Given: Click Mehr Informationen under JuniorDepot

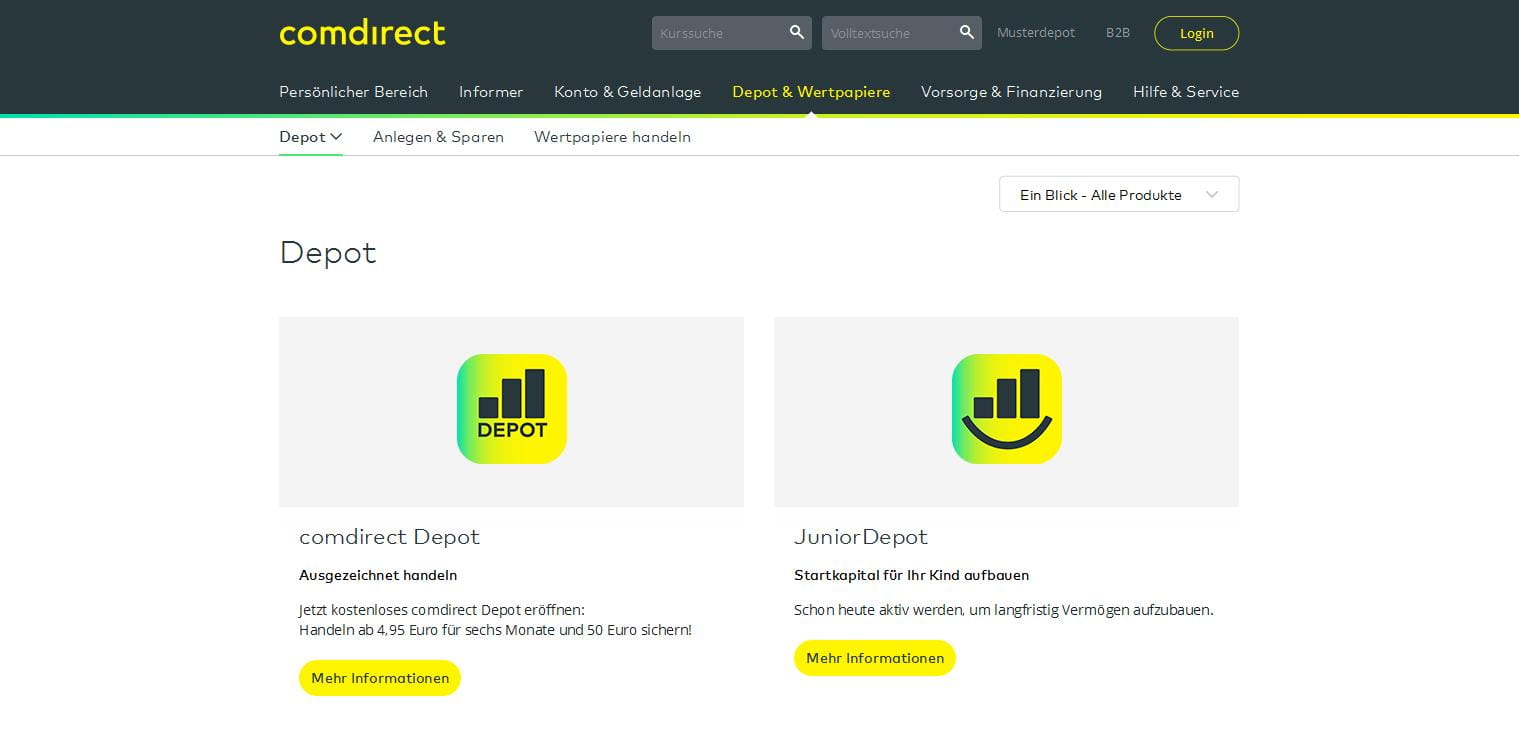Looking at the screenshot, I should 875,658.
